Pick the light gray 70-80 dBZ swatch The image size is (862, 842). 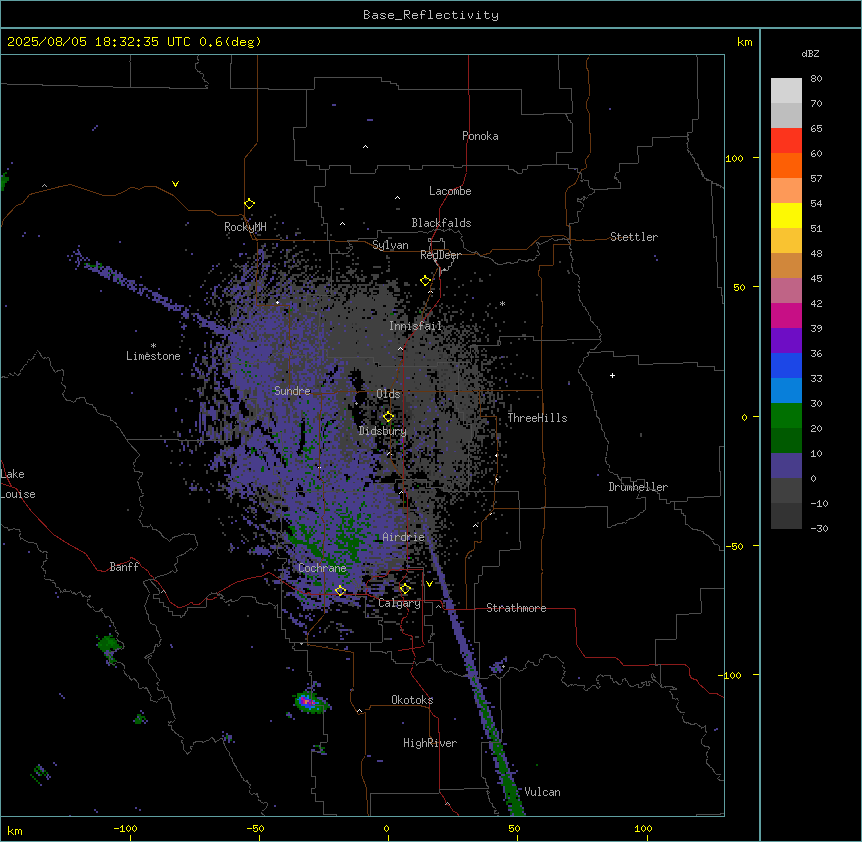pos(786,90)
